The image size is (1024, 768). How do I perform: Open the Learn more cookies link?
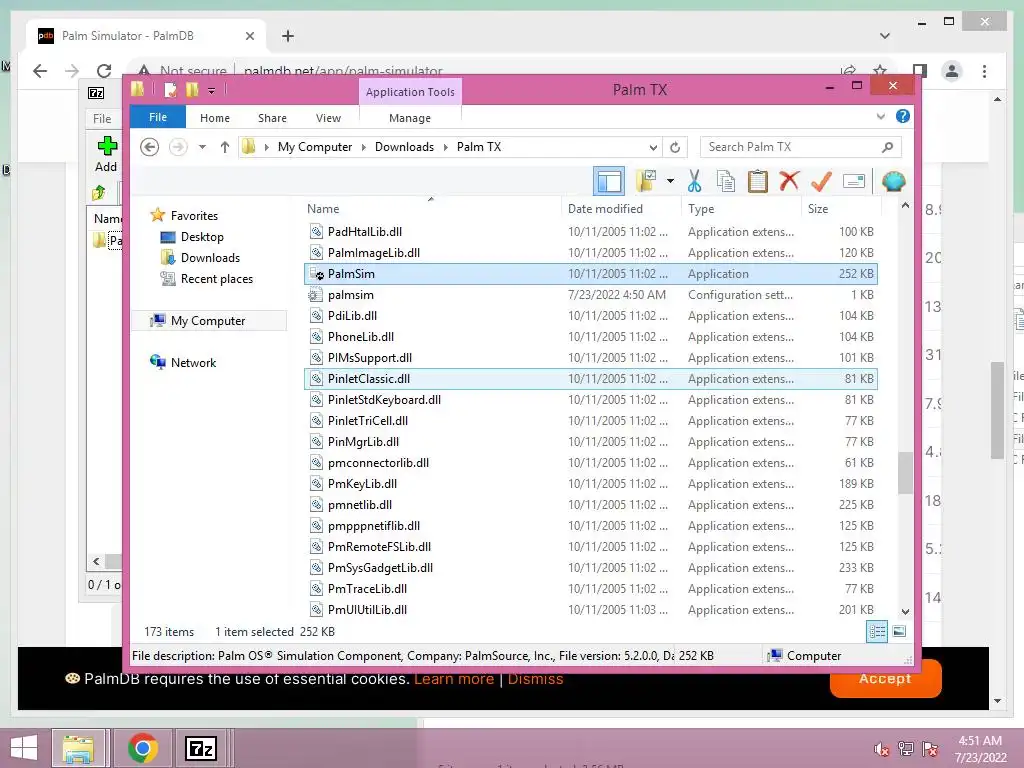click(454, 679)
